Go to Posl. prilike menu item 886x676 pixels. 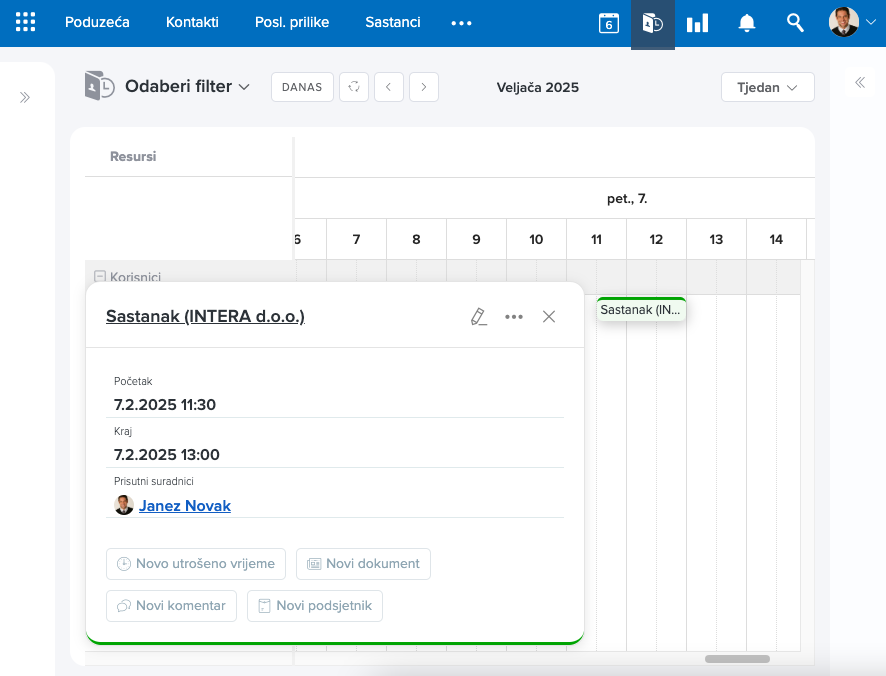click(x=292, y=22)
